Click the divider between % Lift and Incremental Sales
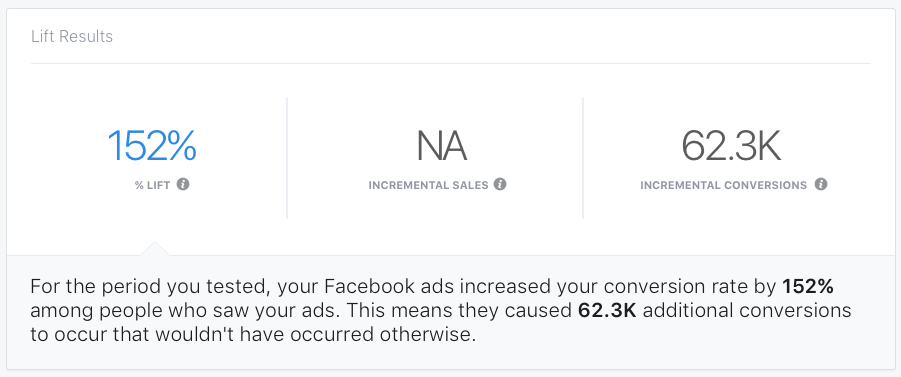This screenshot has width=901, height=377. pos(287,158)
